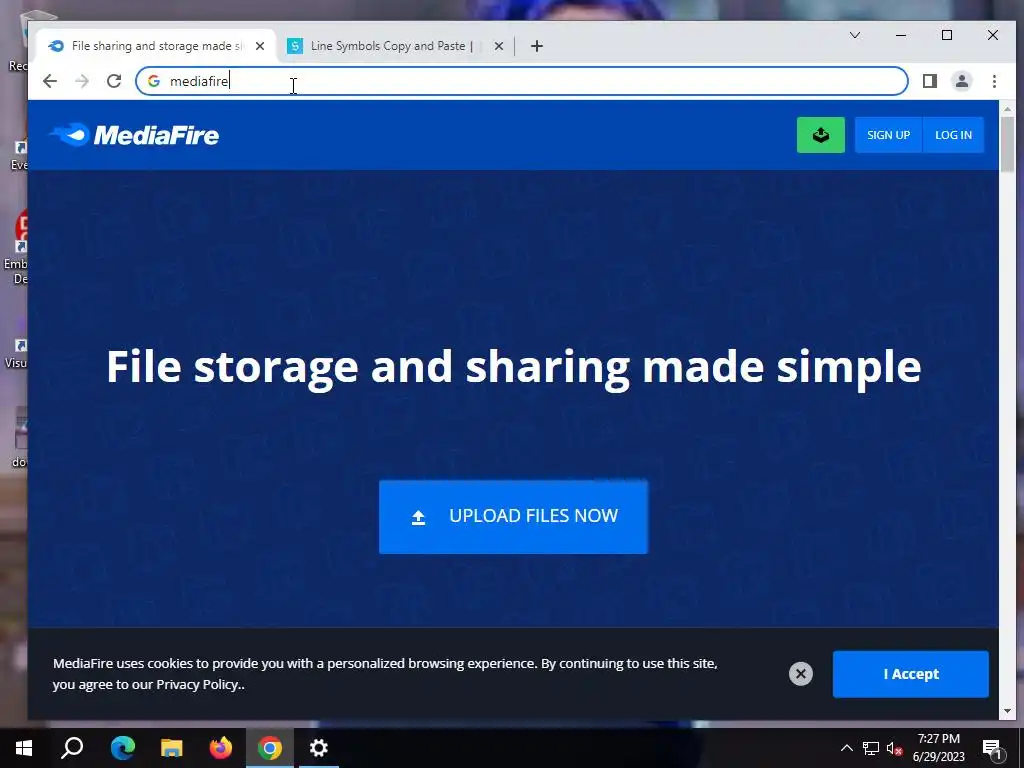This screenshot has height=768, width=1024.
Task: Open Chrome side panel icon
Action: (x=930, y=81)
